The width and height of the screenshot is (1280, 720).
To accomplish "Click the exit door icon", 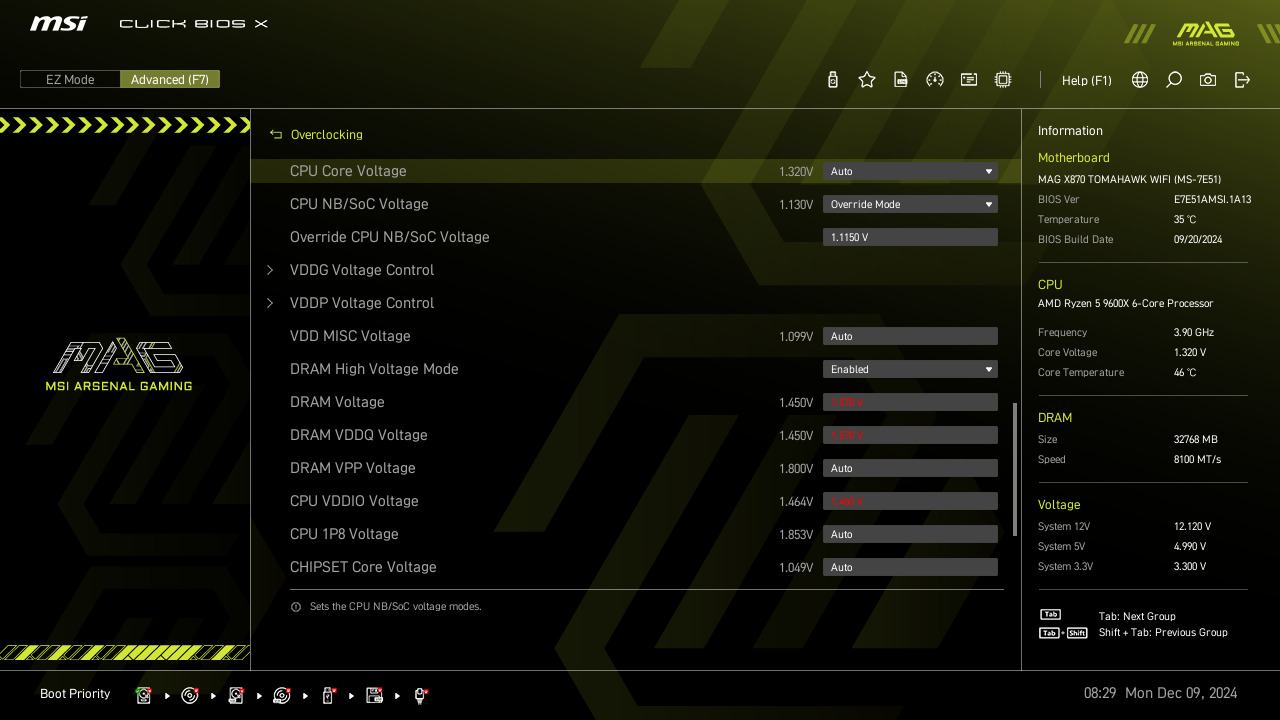I will point(1242,80).
